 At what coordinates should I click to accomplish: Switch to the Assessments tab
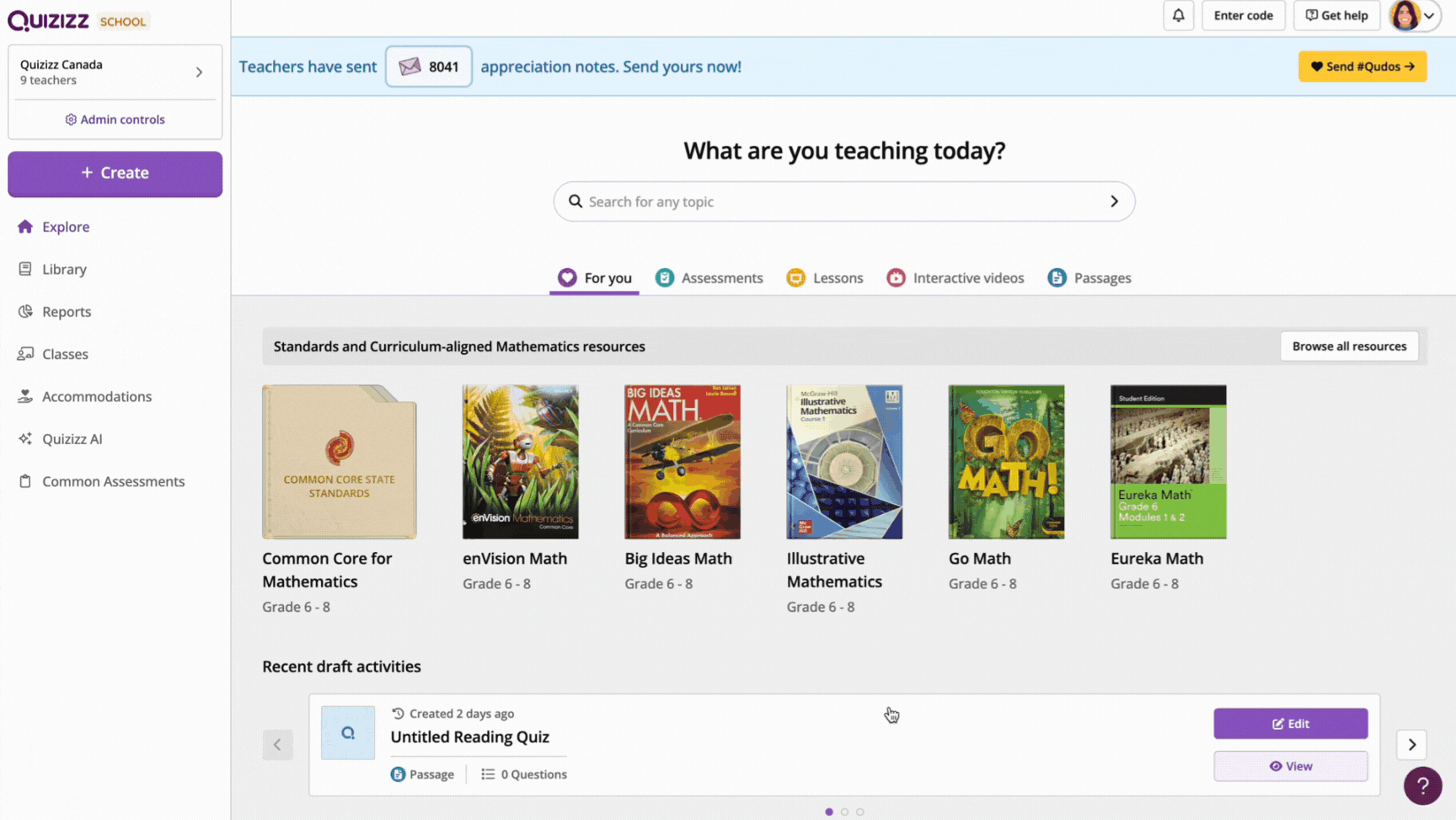(x=709, y=278)
